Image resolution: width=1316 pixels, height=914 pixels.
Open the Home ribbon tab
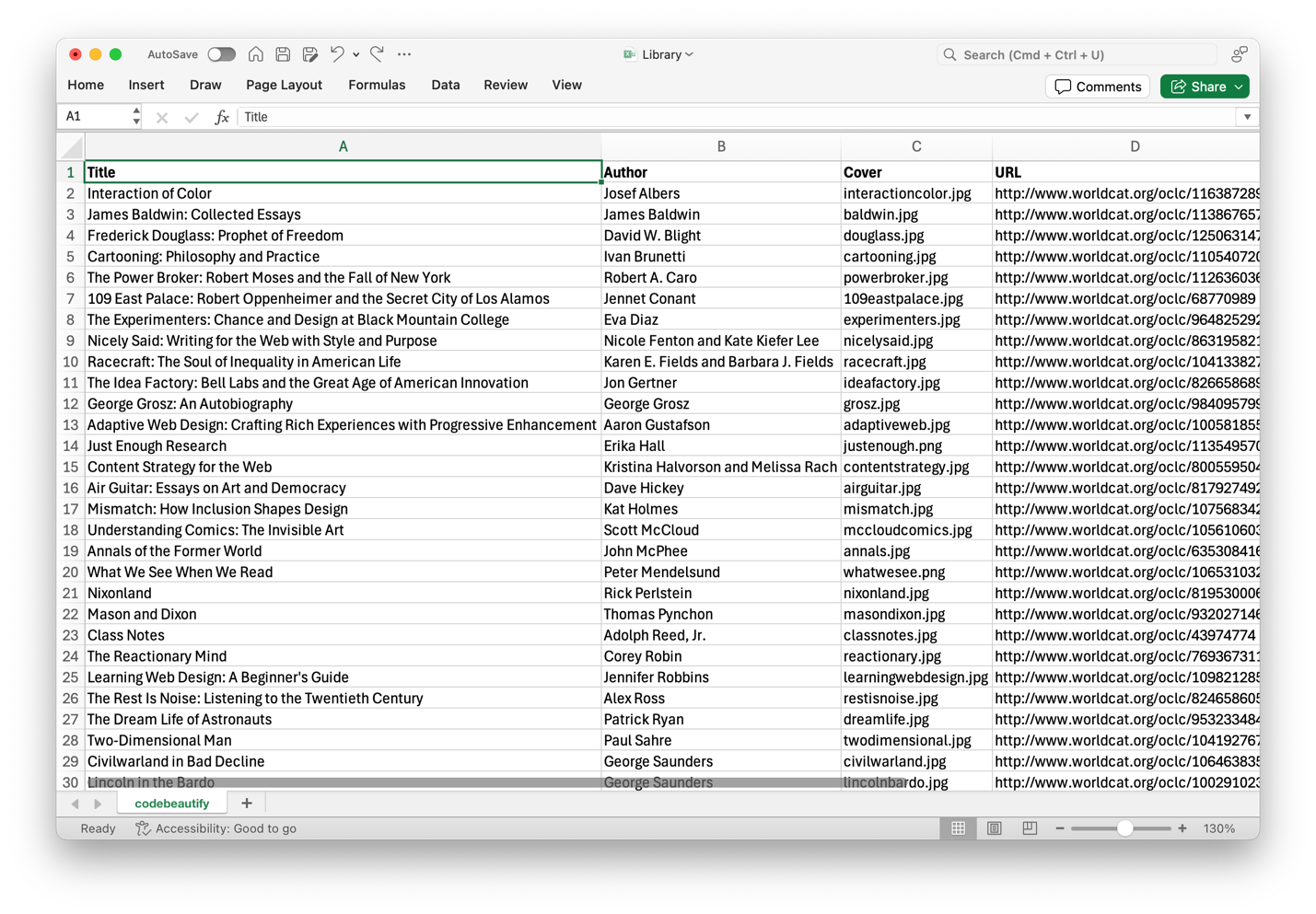click(x=86, y=85)
